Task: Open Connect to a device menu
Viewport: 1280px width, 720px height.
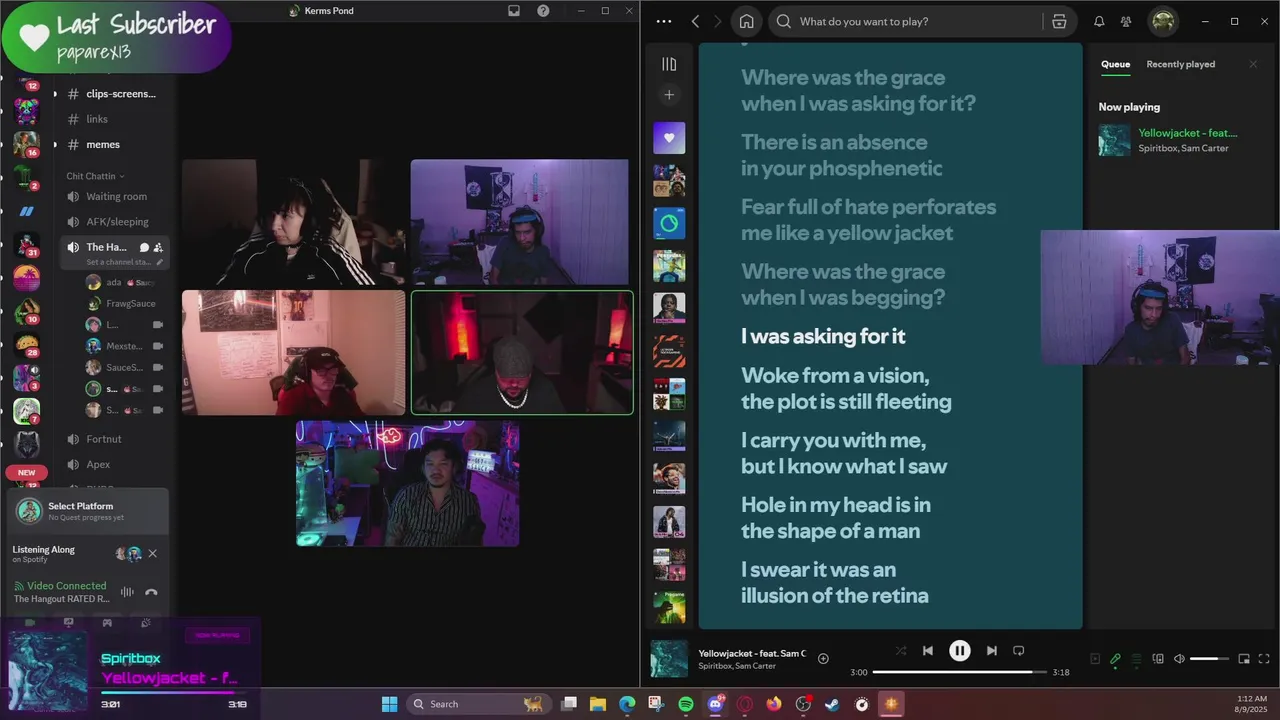Action: (x=1158, y=659)
